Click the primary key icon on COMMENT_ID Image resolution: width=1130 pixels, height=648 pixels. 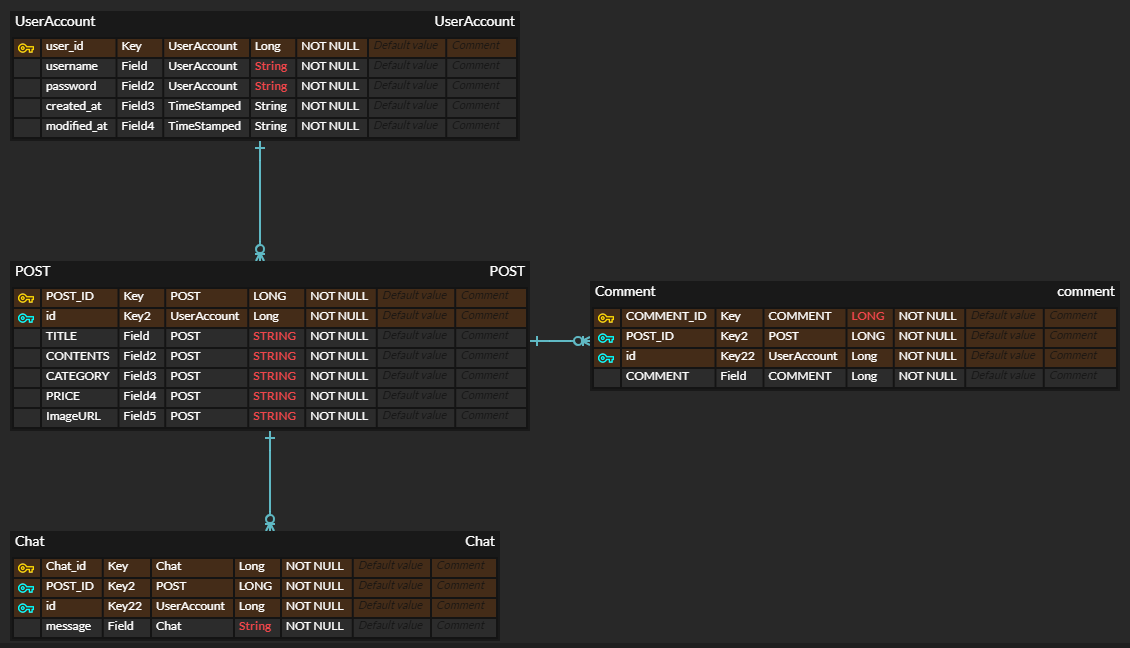606,316
